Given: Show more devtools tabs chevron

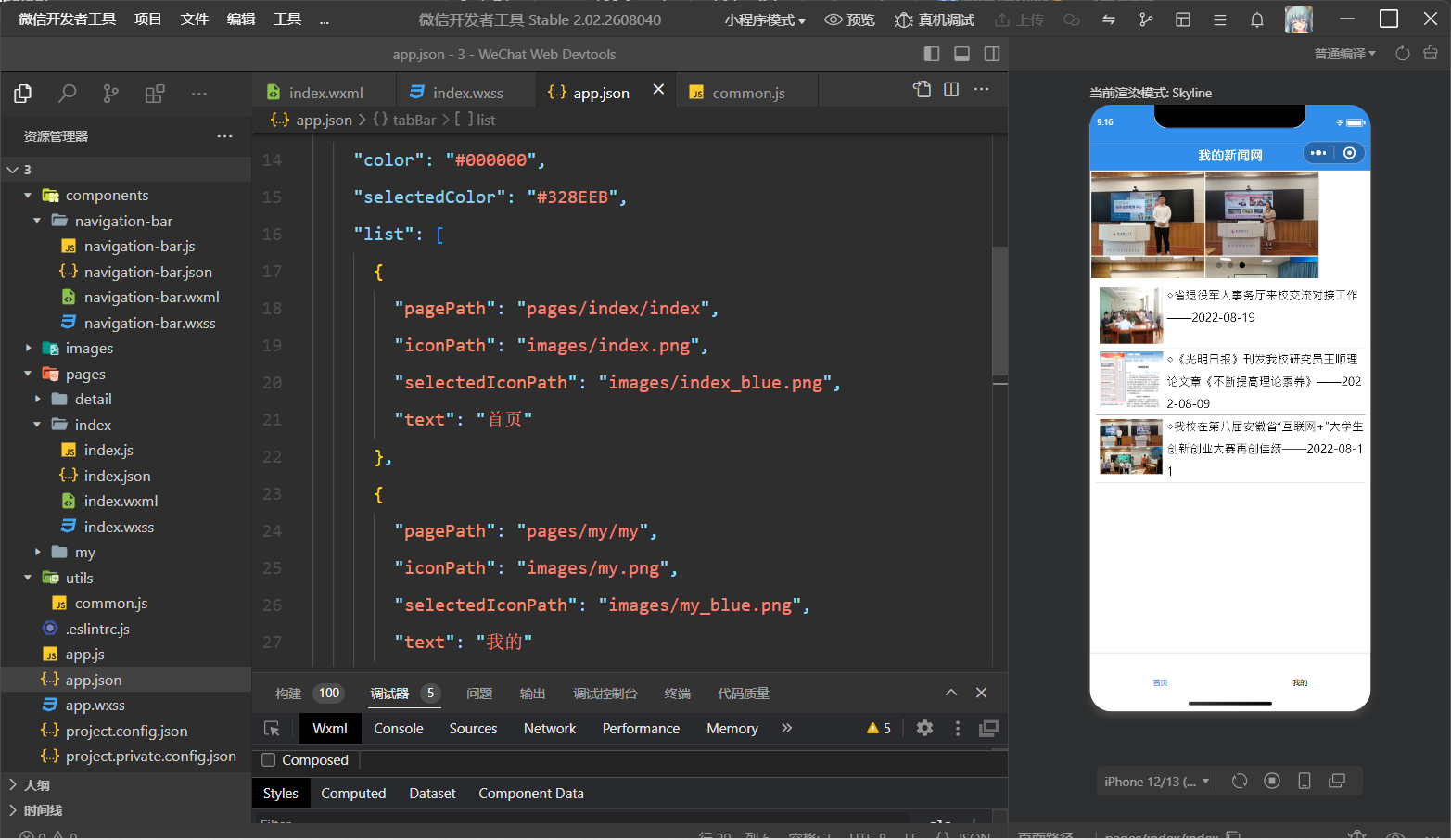Looking at the screenshot, I should click(x=787, y=728).
